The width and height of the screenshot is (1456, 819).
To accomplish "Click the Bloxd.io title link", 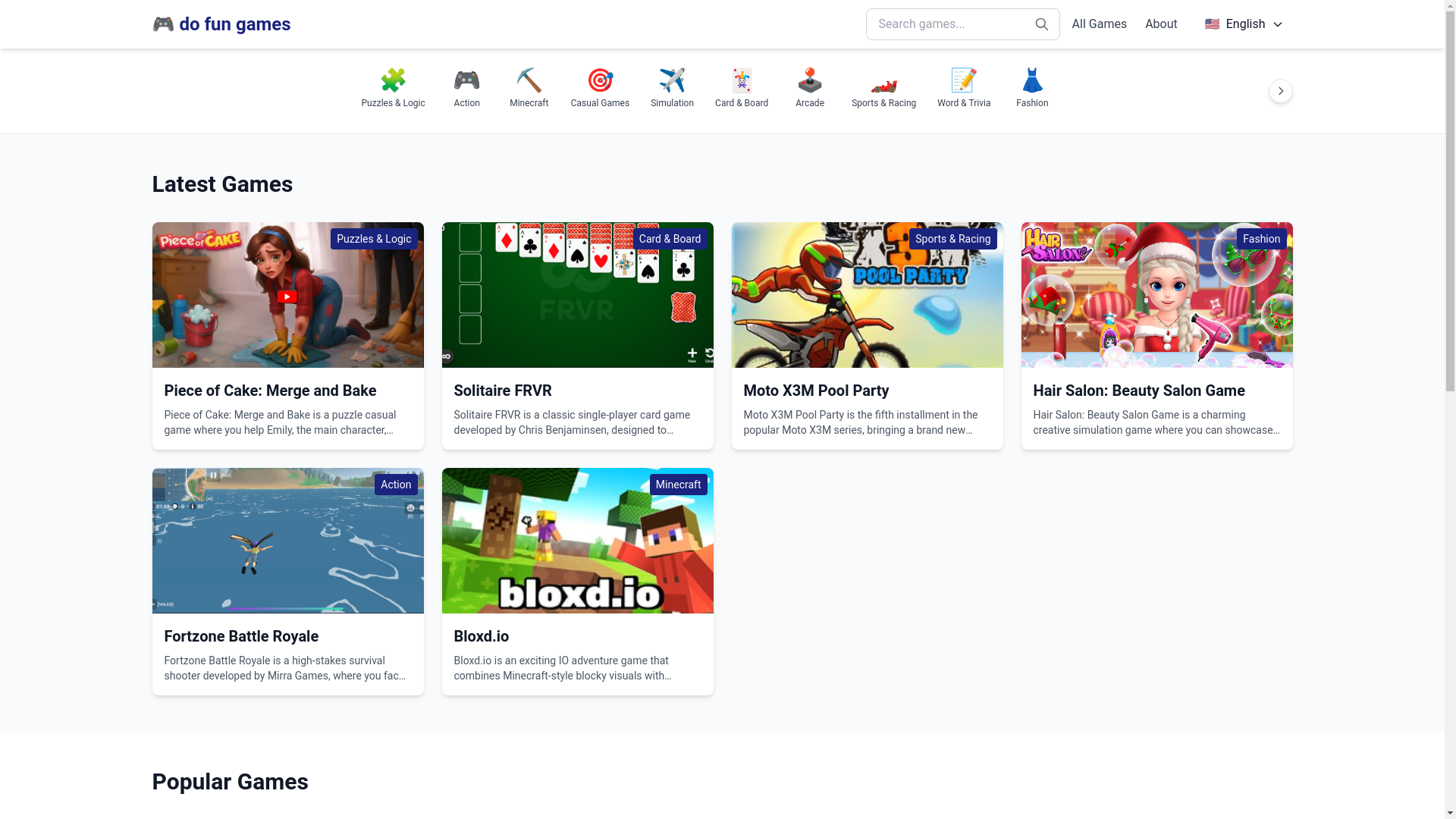I will [482, 636].
